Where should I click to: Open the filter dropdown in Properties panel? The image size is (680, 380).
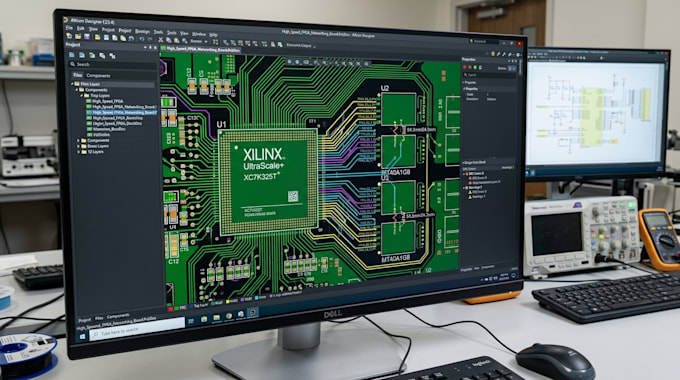click(512, 69)
